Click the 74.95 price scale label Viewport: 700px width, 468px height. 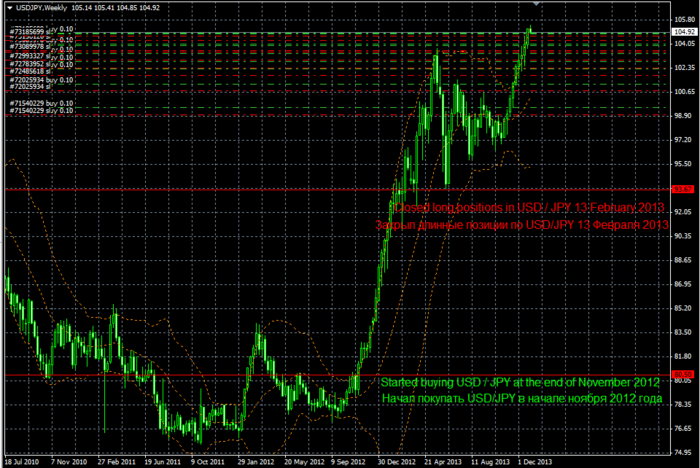(x=684, y=452)
